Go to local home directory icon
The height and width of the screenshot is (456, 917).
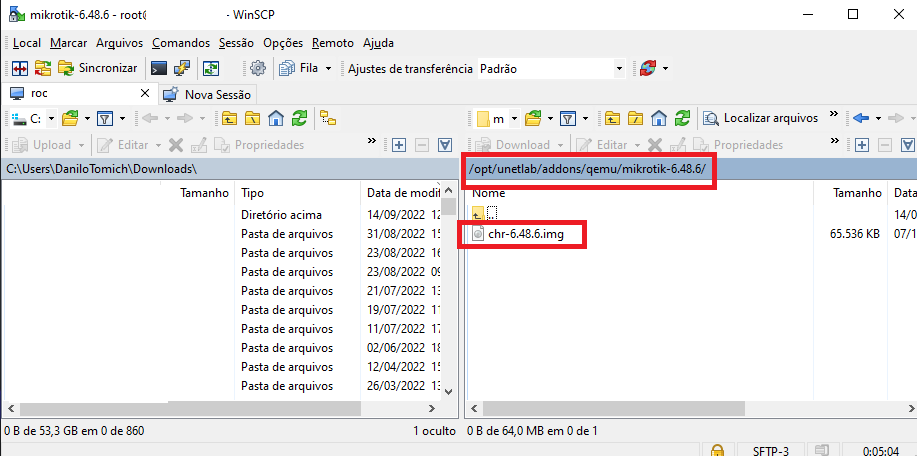tap(275, 119)
